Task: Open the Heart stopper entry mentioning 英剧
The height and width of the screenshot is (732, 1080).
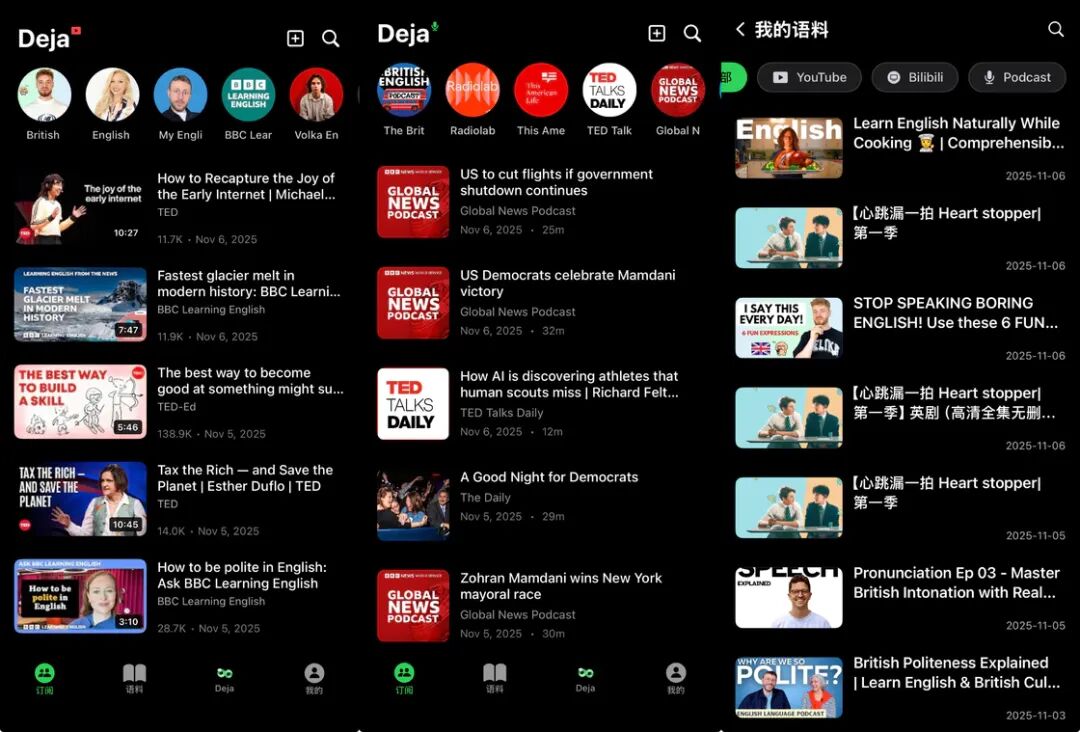Action: coord(900,418)
